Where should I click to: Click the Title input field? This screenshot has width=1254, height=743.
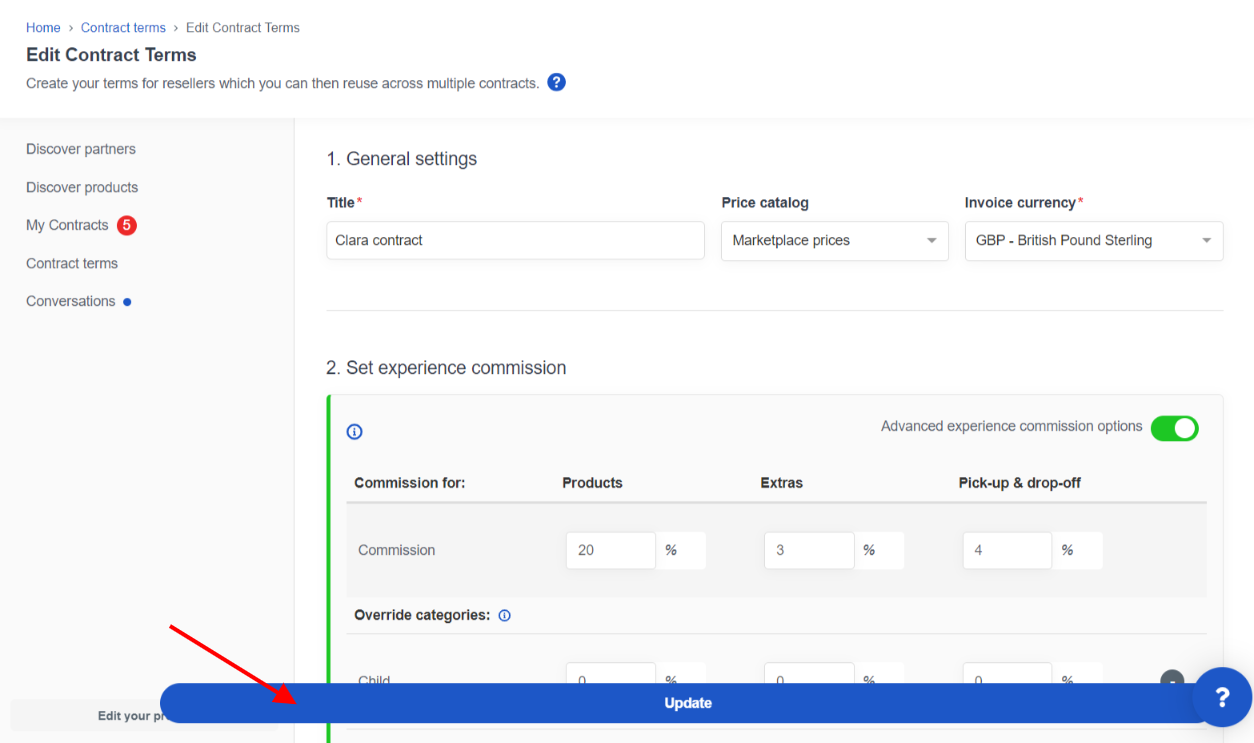tap(515, 241)
